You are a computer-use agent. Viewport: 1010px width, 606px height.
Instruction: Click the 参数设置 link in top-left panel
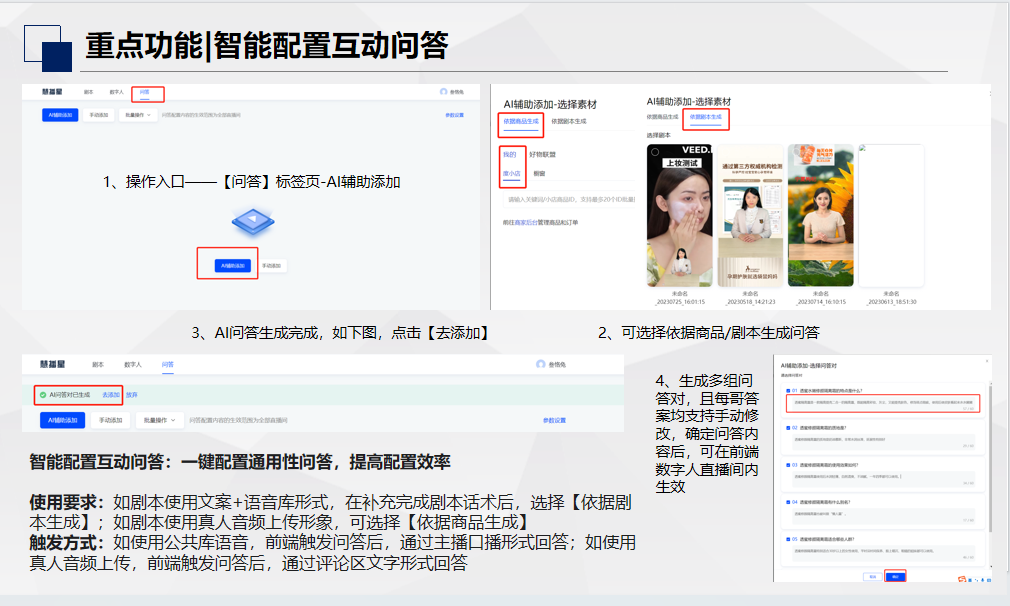click(455, 115)
